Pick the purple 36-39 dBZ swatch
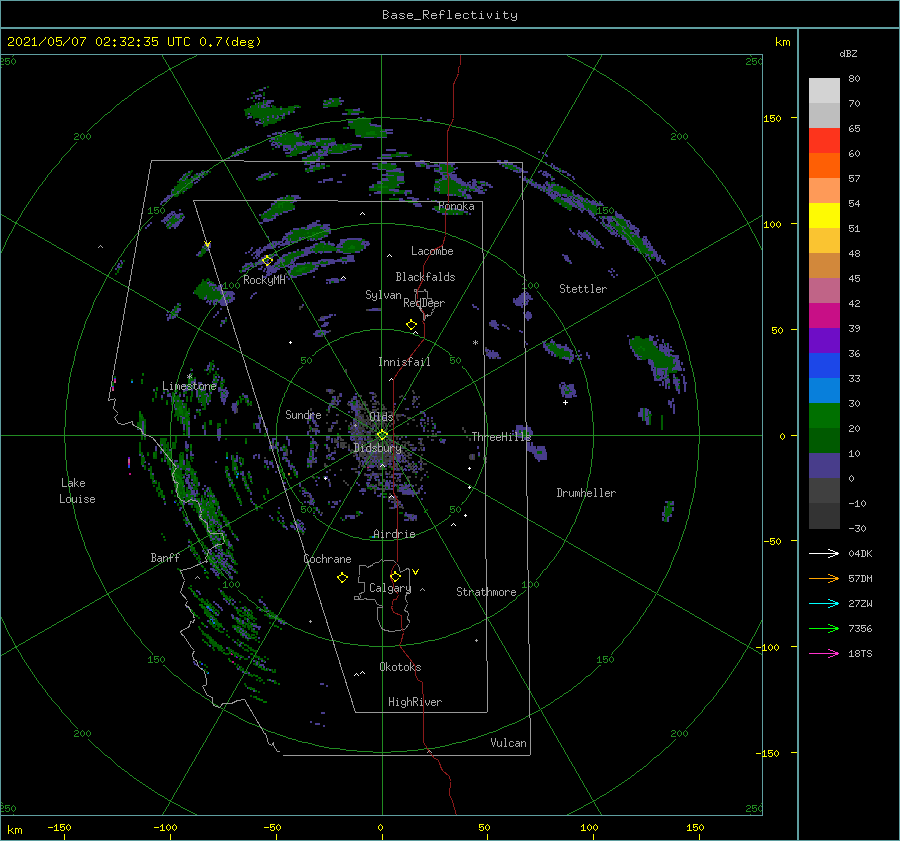This screenshot has width=900, height=841. point(824,341)
